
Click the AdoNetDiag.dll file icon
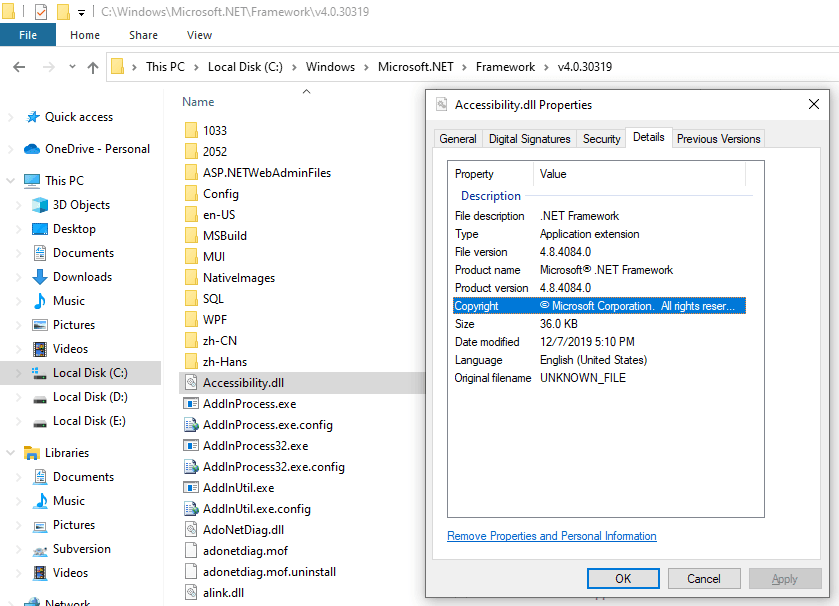tap(191, 530)
